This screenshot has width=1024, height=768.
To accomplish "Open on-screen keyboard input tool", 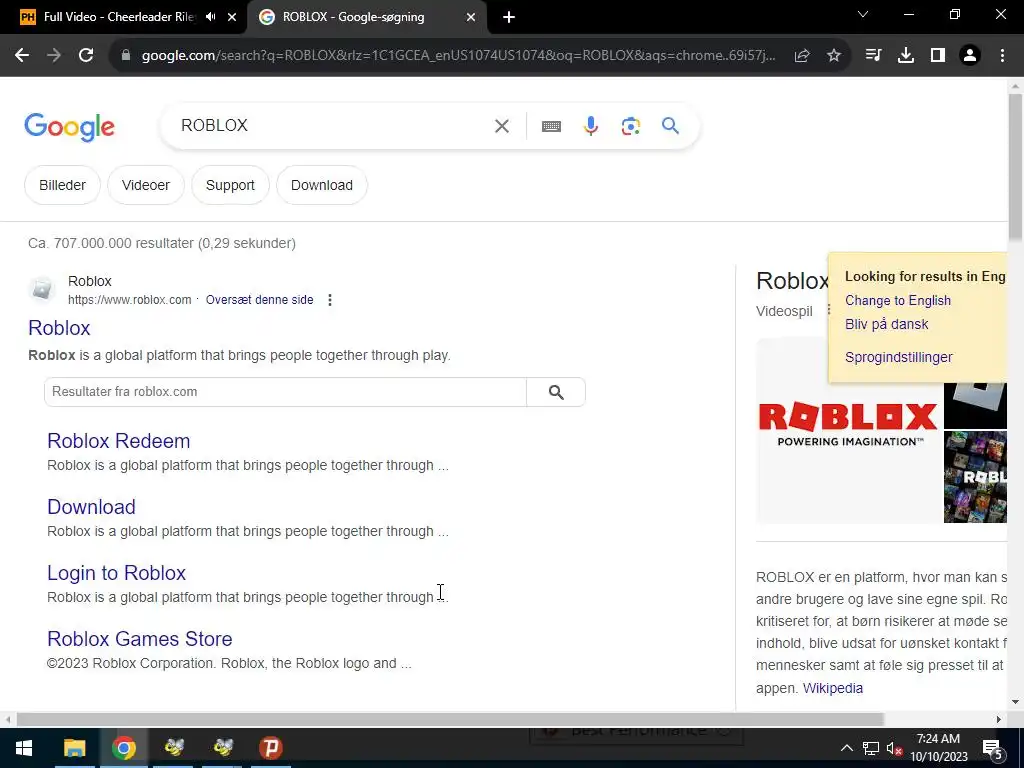I will (x=551, y=126).
